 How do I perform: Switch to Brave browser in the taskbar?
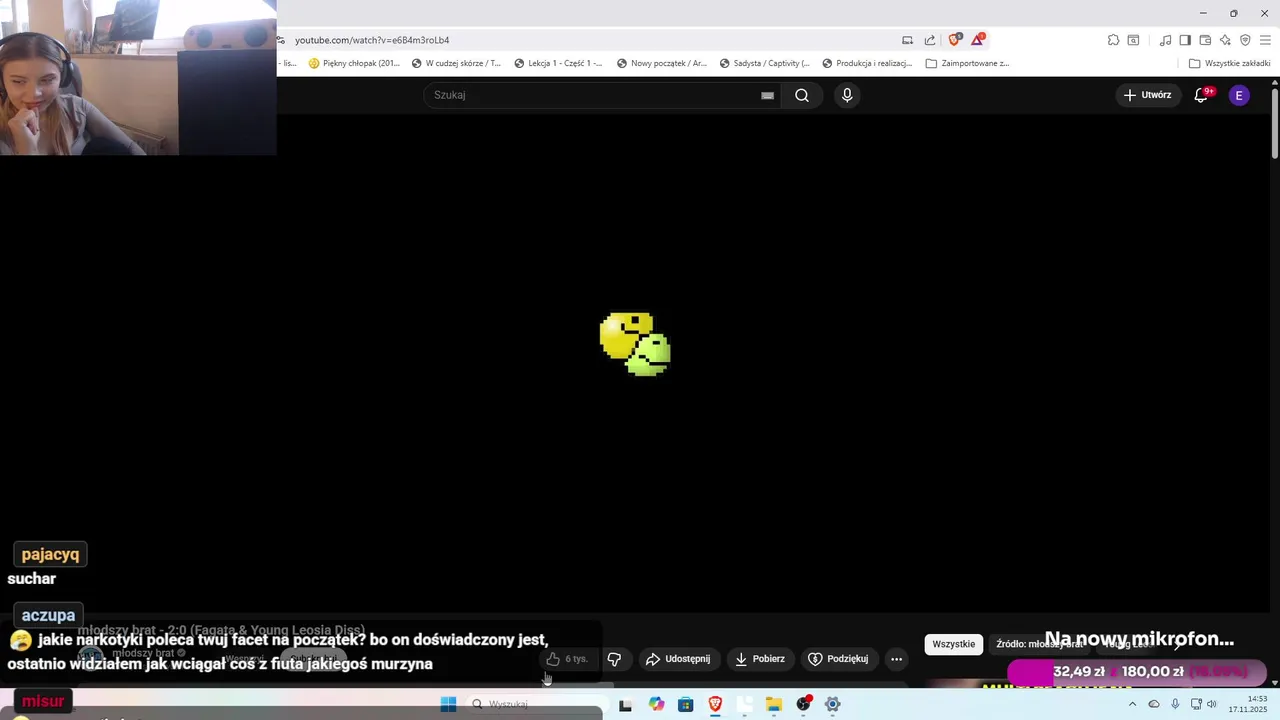(x=715, y=704)
